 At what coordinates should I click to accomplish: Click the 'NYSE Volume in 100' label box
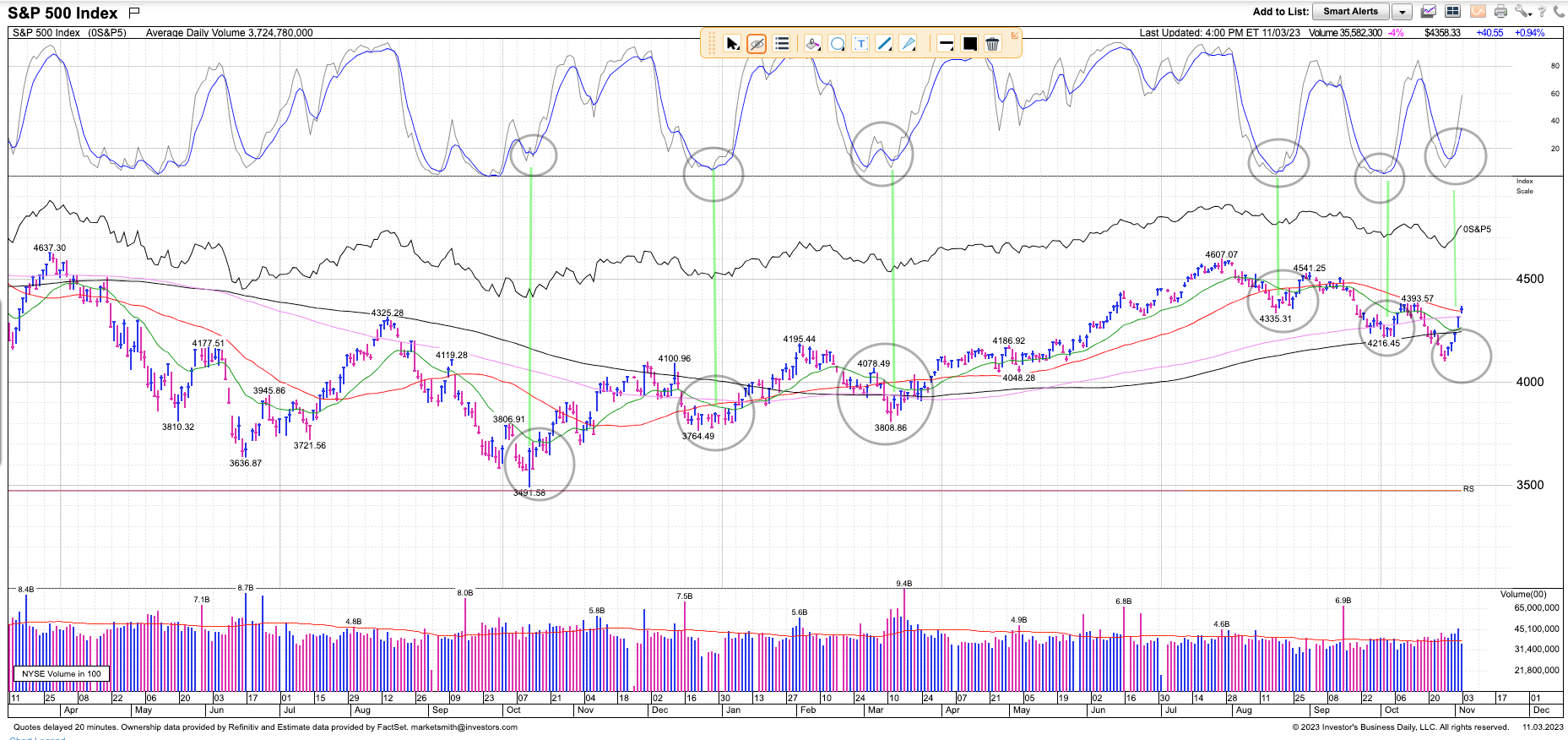(61, 673)
